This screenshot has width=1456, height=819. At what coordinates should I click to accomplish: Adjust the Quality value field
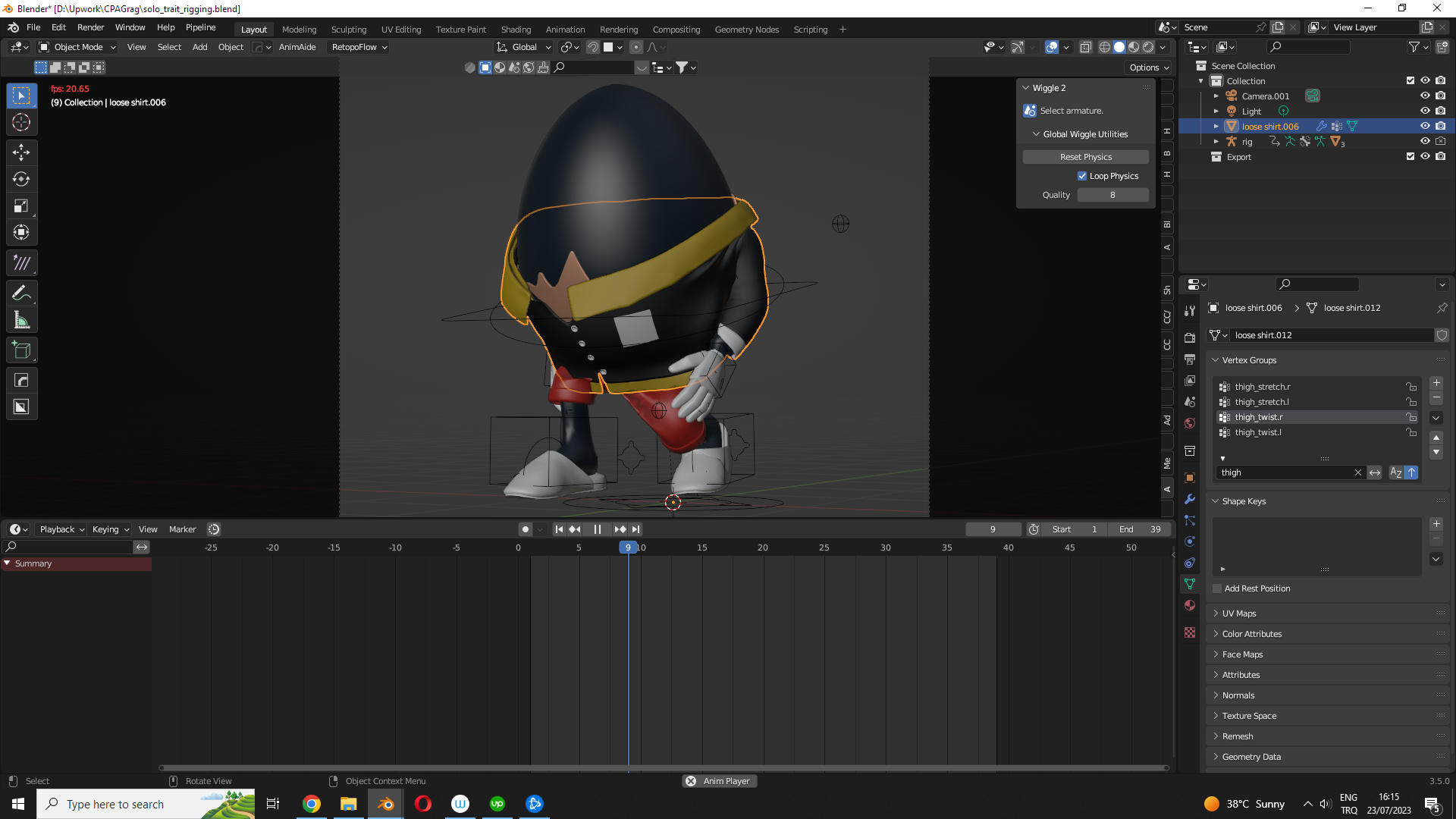[x=1112, y=195]
